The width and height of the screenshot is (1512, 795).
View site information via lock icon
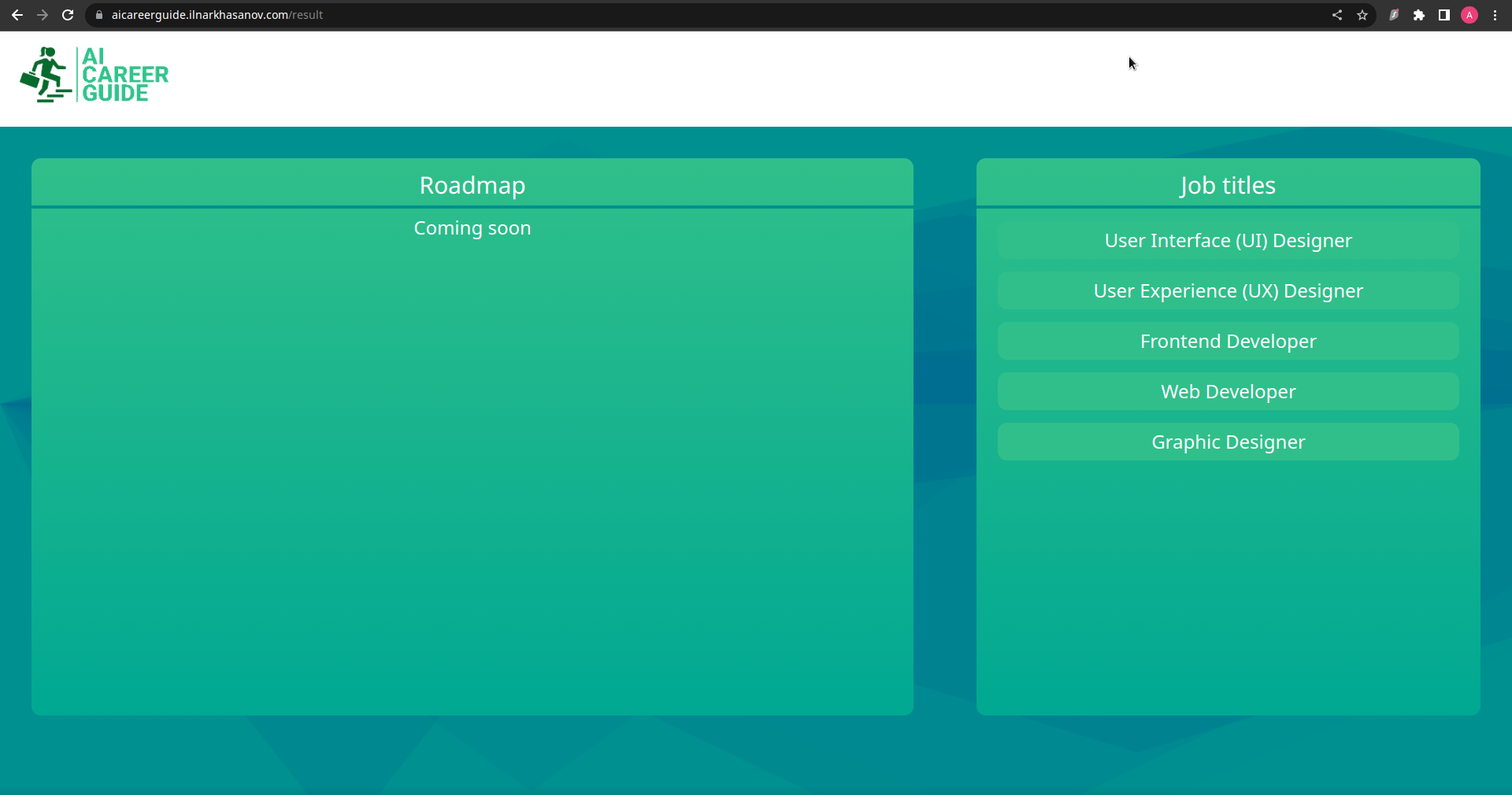click(99, 15)
